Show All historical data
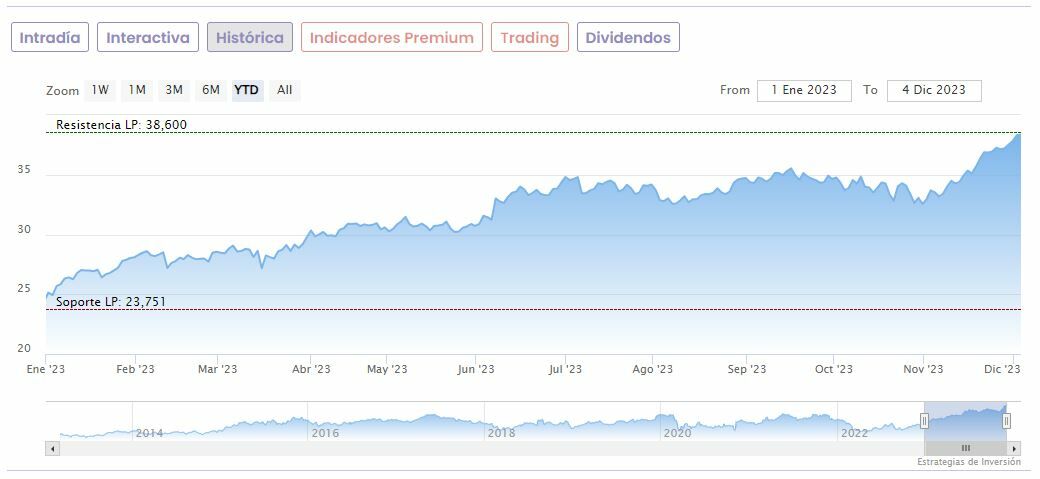Image resolution: width=1040 pixels, height=479 pixels. tap(285, 90)
